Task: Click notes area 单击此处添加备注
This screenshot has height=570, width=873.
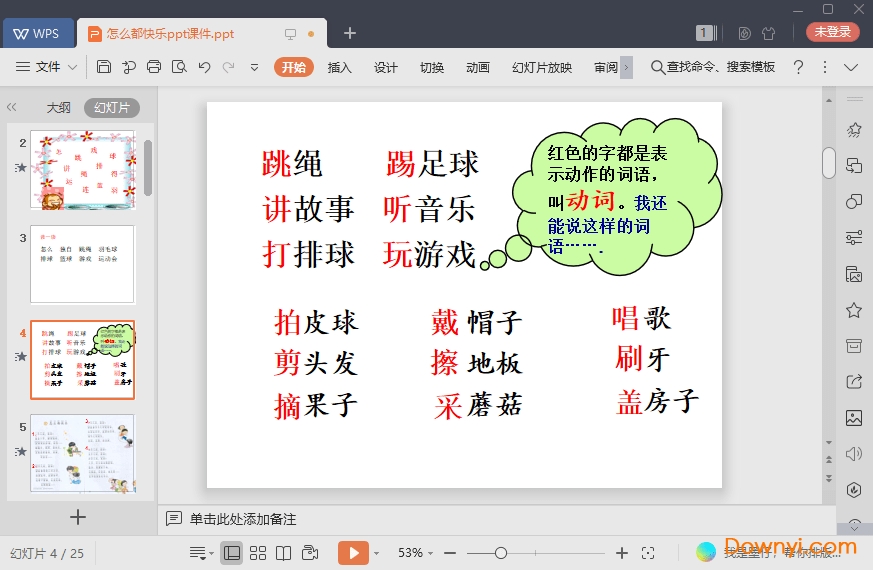Action: point(243,519)
